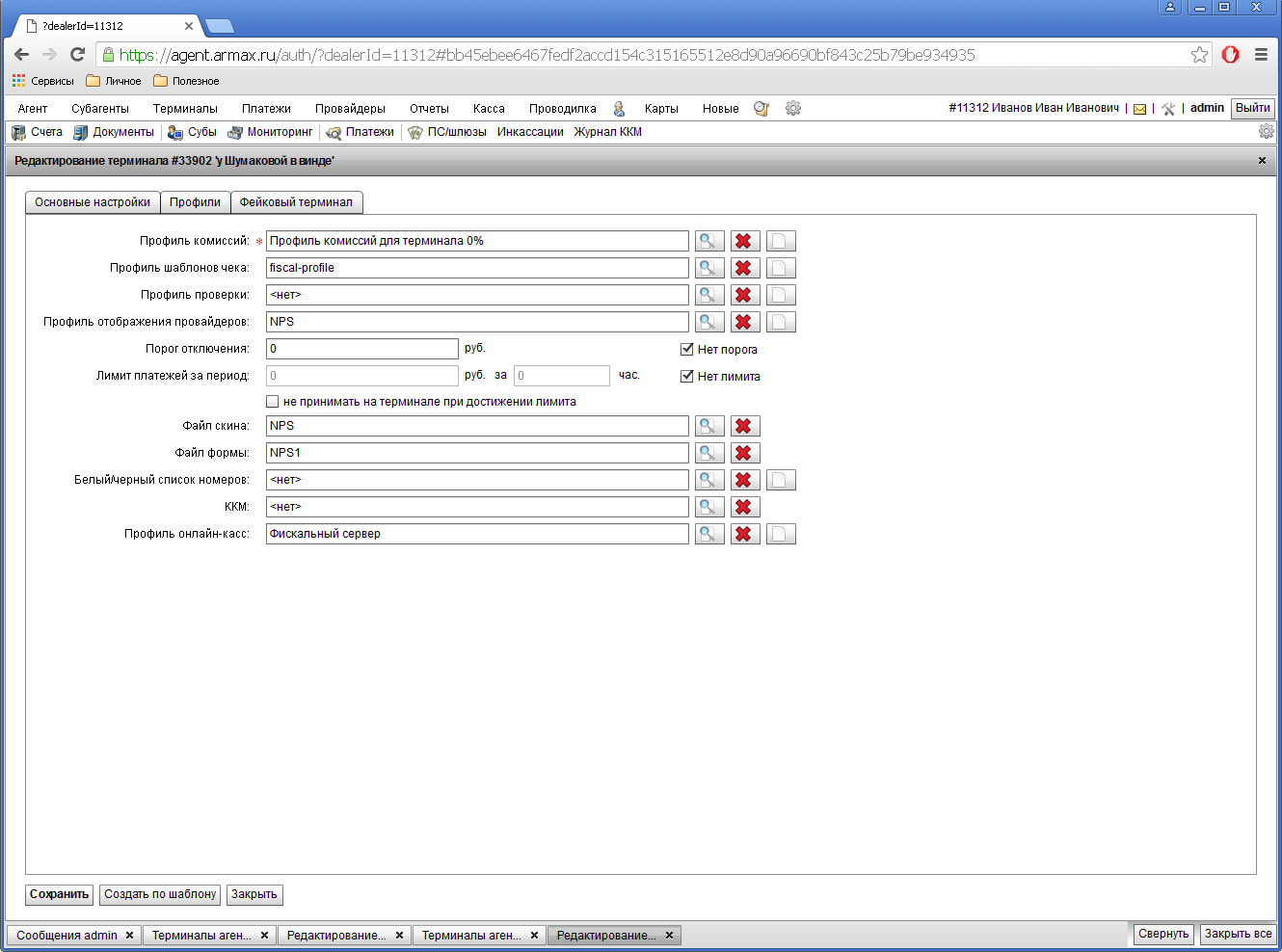Toggle the Нет порога checkbox
Image resolution: width=1282 pixels, height=952 pixels.
[687, 350]
